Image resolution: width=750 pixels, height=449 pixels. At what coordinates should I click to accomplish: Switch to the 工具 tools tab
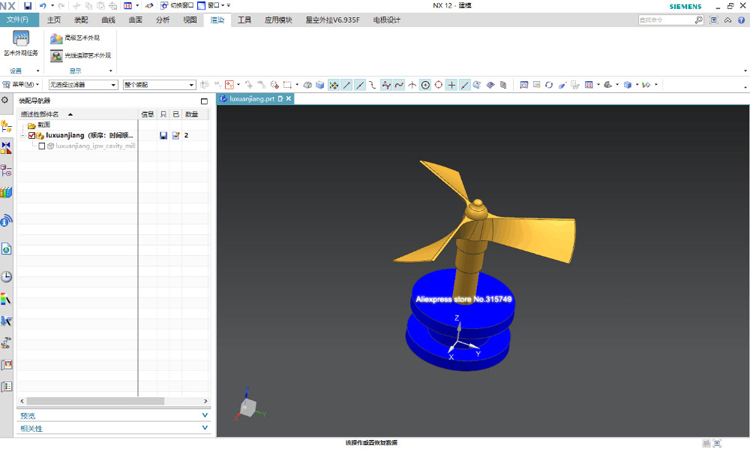244,20
